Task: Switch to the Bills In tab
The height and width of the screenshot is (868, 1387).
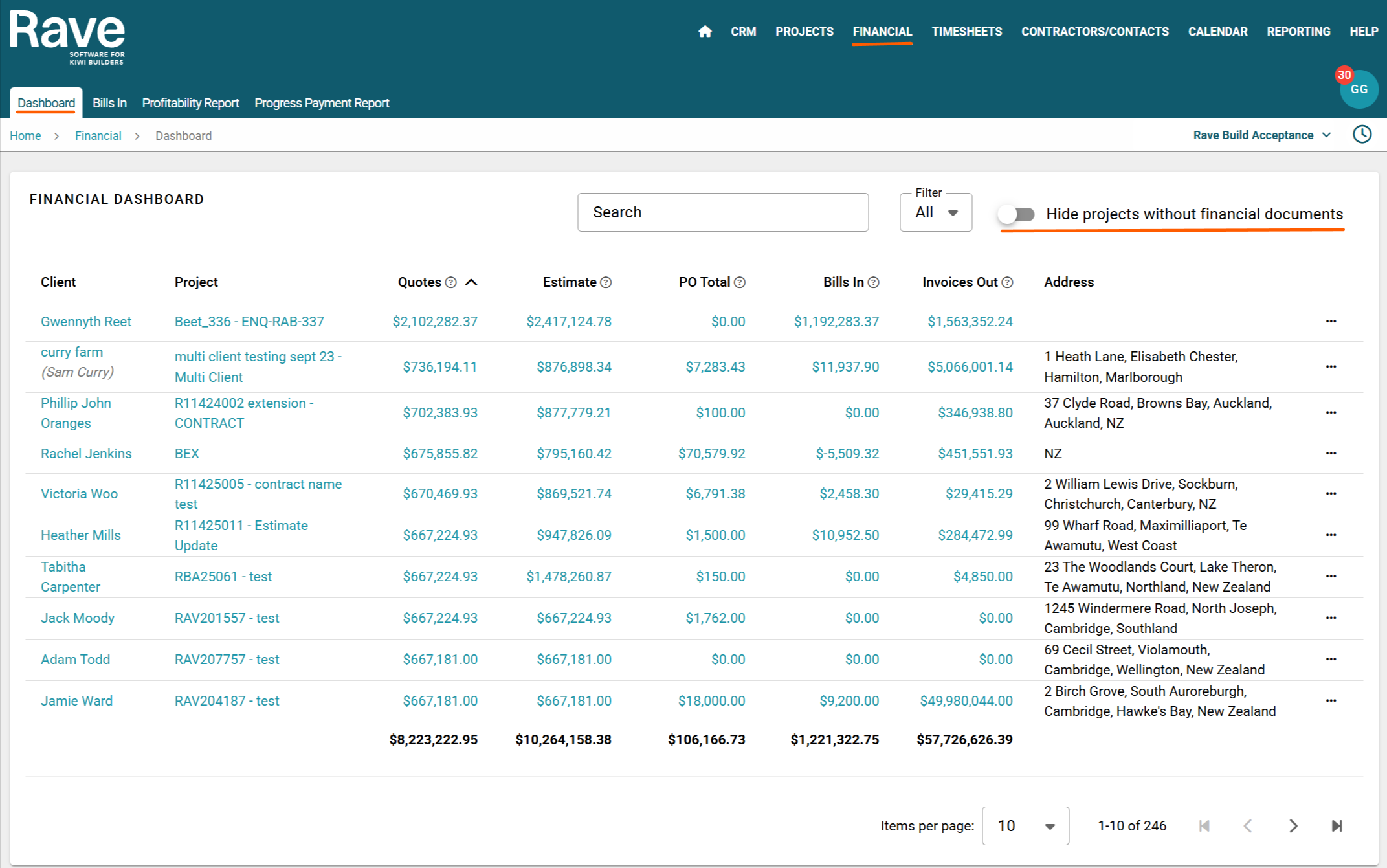Action: (109, 103)
